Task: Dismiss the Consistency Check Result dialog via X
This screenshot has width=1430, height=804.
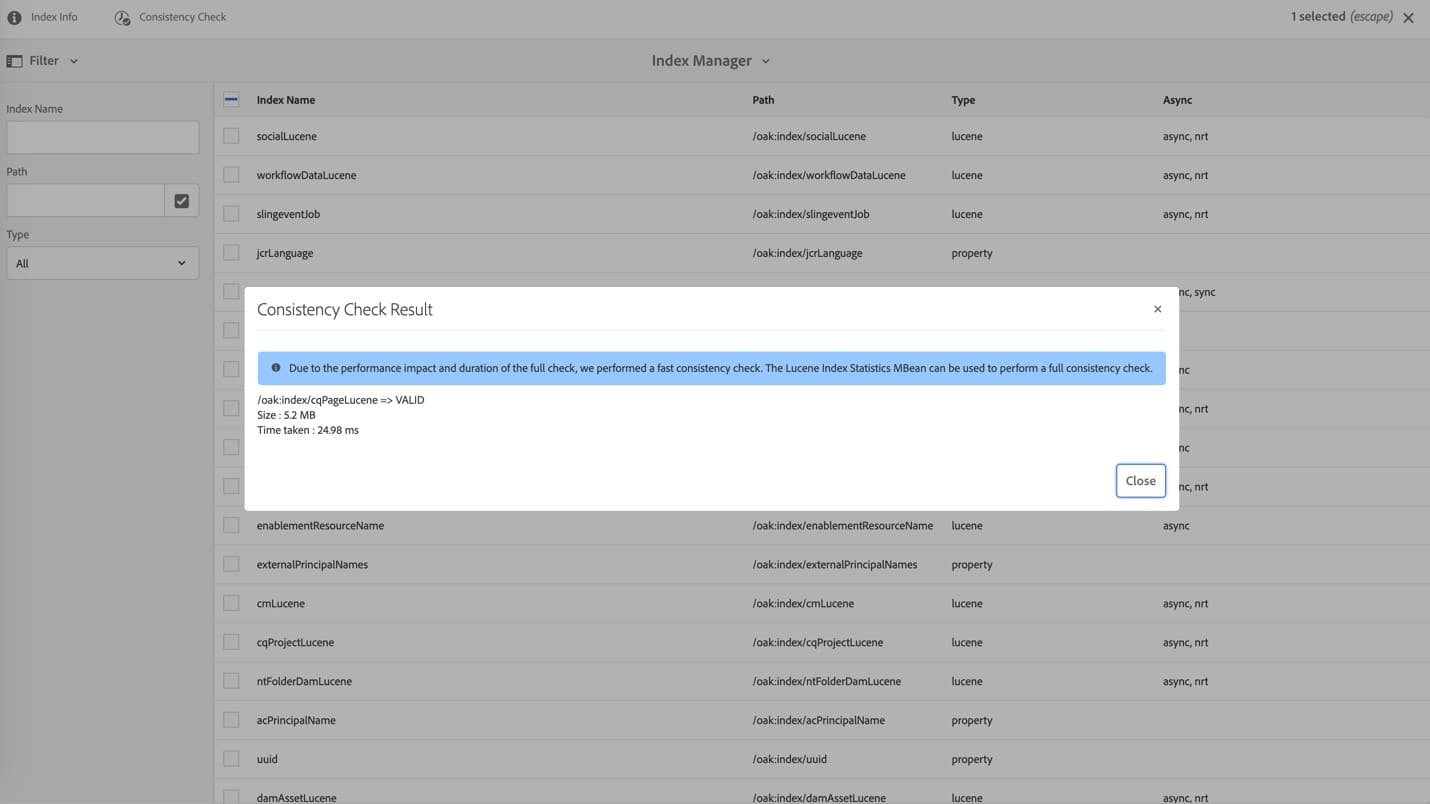Action: coord(1157,309)
